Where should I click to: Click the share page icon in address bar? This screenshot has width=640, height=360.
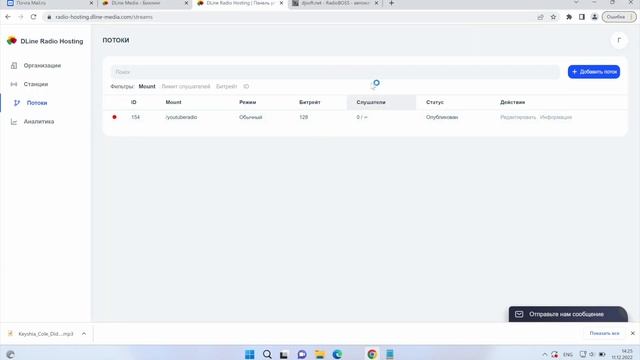click(x=540, y=17)
